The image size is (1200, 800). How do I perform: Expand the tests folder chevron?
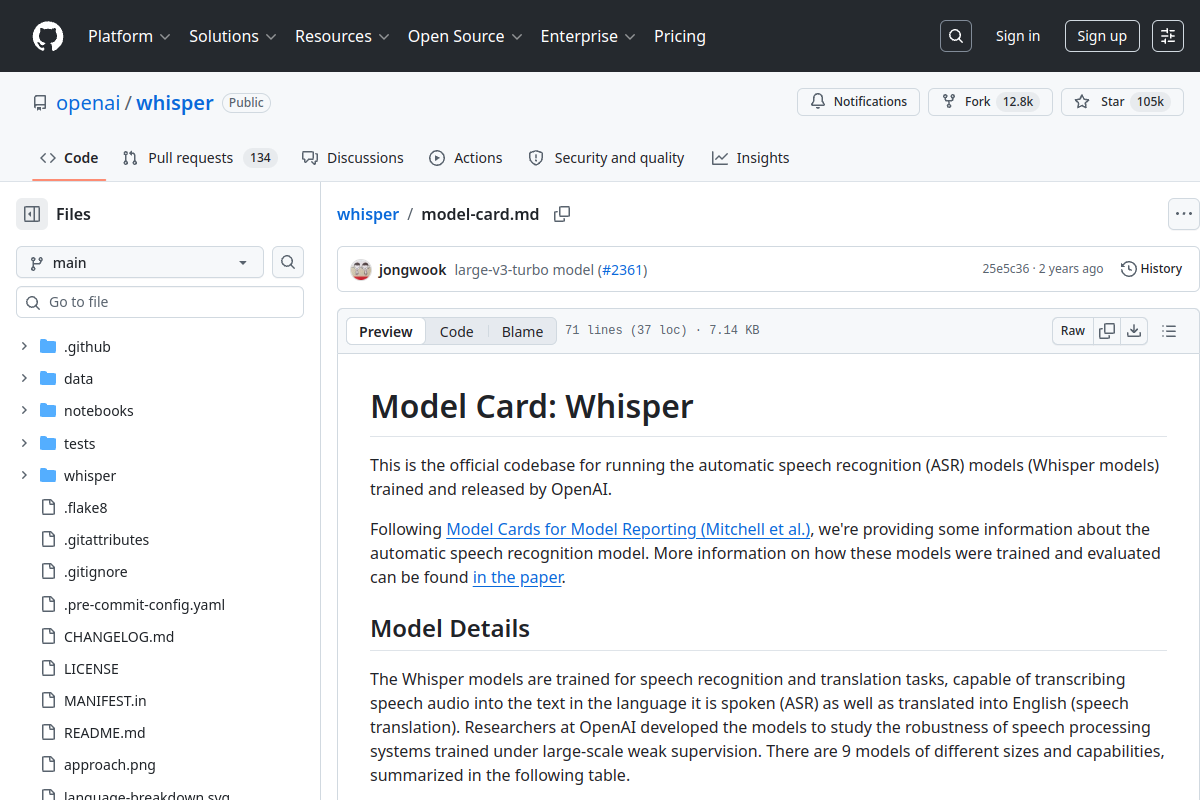click(24, 444)
